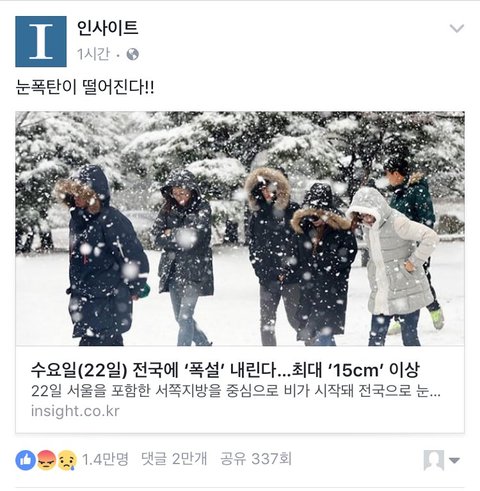Click the crying Sad reaction icon

67,460
